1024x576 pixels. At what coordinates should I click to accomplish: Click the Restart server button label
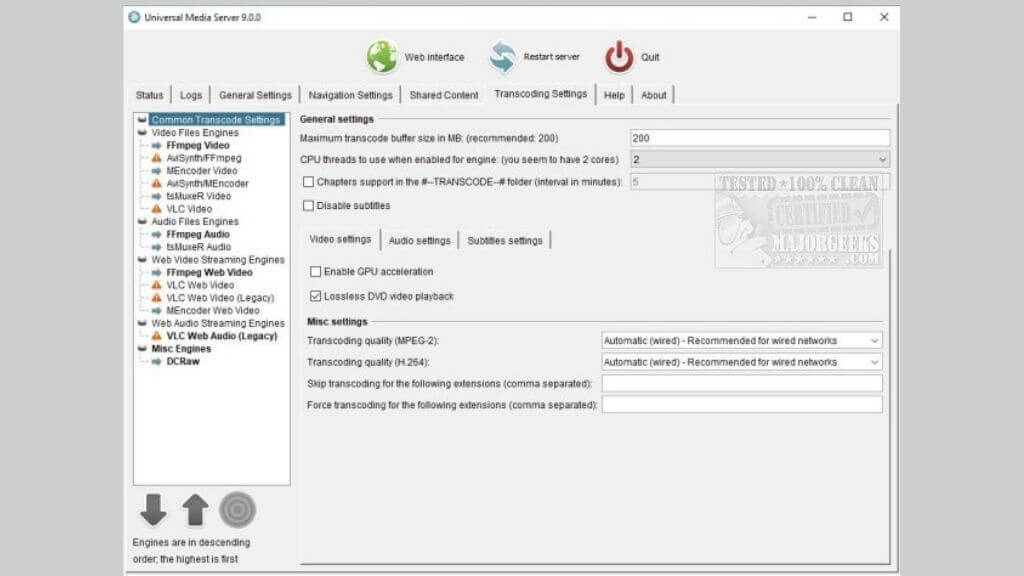pyautogui.click(x=552, y=57)
